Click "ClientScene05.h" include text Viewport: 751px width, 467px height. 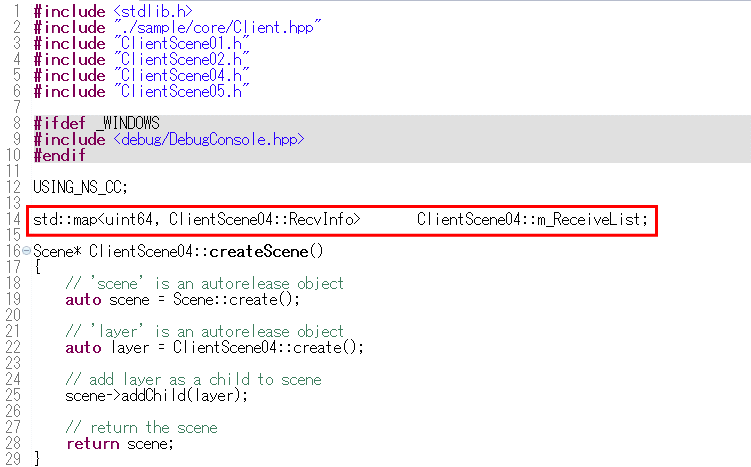[182, 91]
